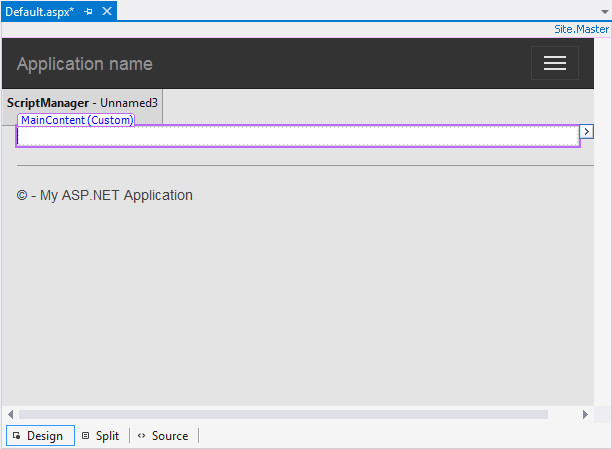Click the Source view brackets icon
Image resolution: width=612 pixels, height=449 pixels.
tap(142, 436)
